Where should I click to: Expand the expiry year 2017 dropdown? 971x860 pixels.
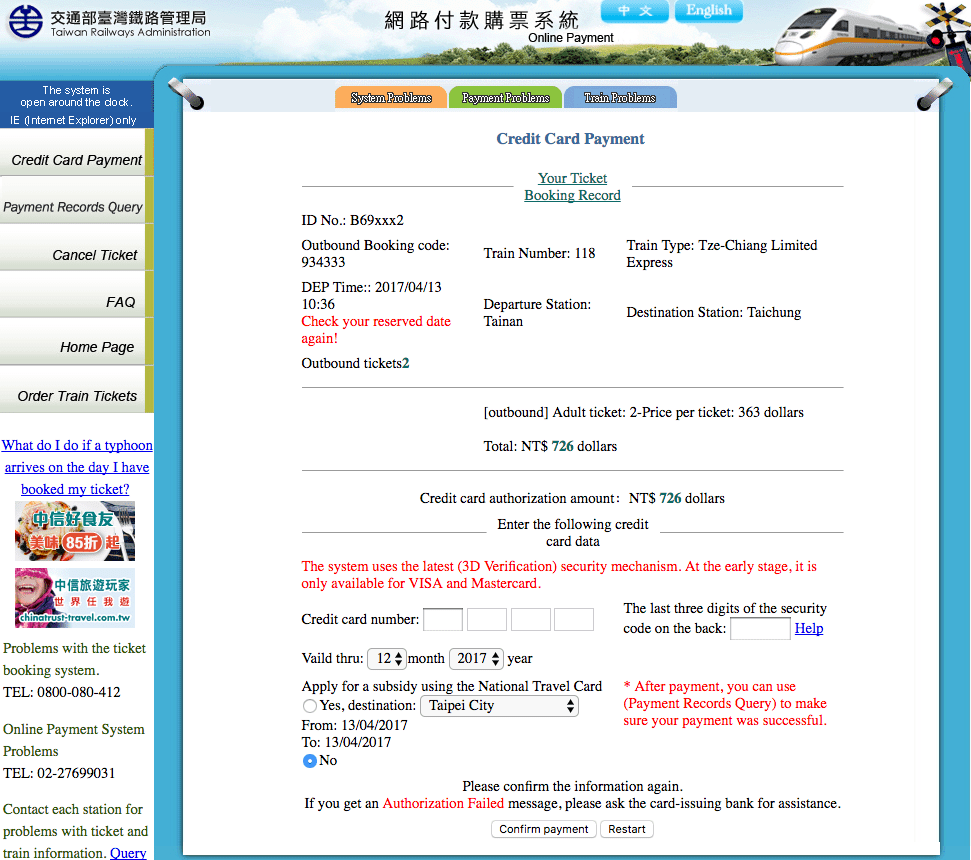(x=476, y=658)
